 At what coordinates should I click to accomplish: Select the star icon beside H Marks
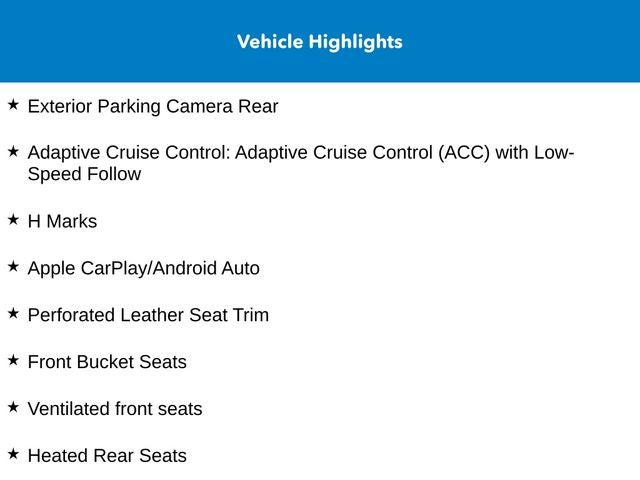click(x=13, y=219)
